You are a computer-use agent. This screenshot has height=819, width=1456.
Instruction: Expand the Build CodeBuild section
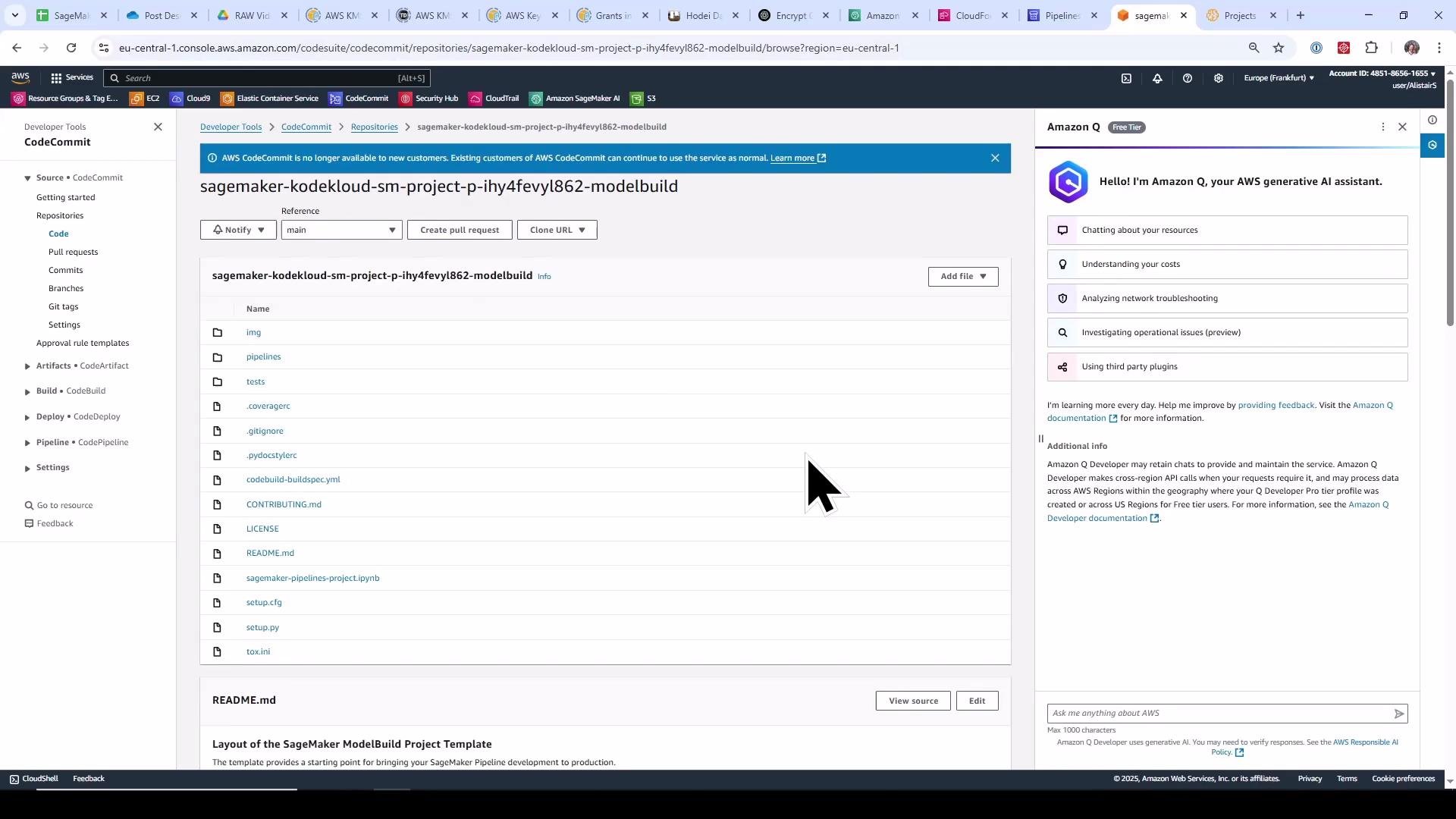pos(27,391)
